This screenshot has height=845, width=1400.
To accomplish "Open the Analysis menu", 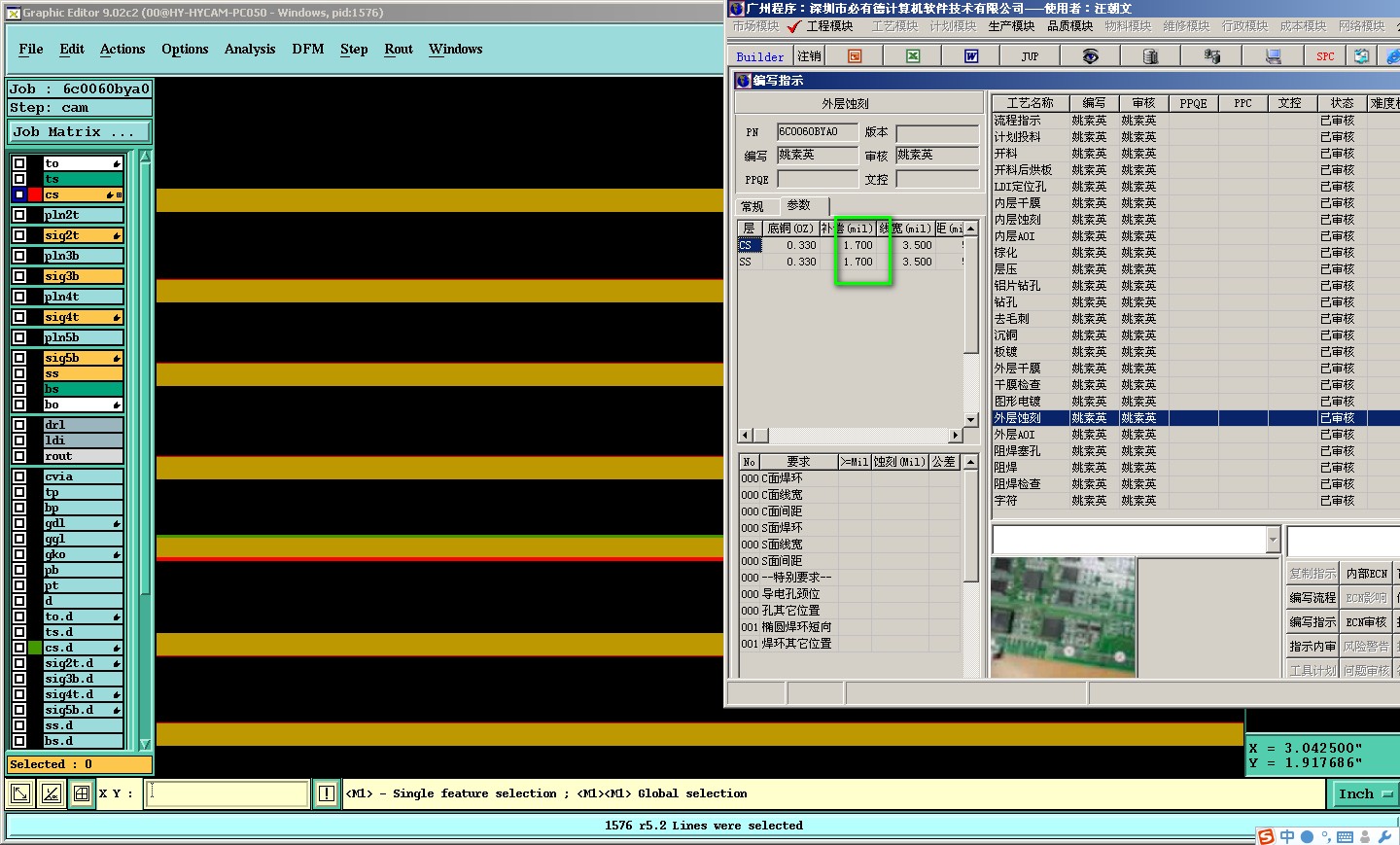I will pos(250,49).
